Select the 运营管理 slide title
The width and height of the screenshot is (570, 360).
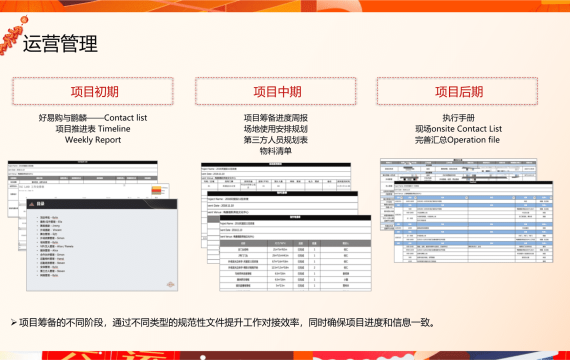tap(60, 44)
